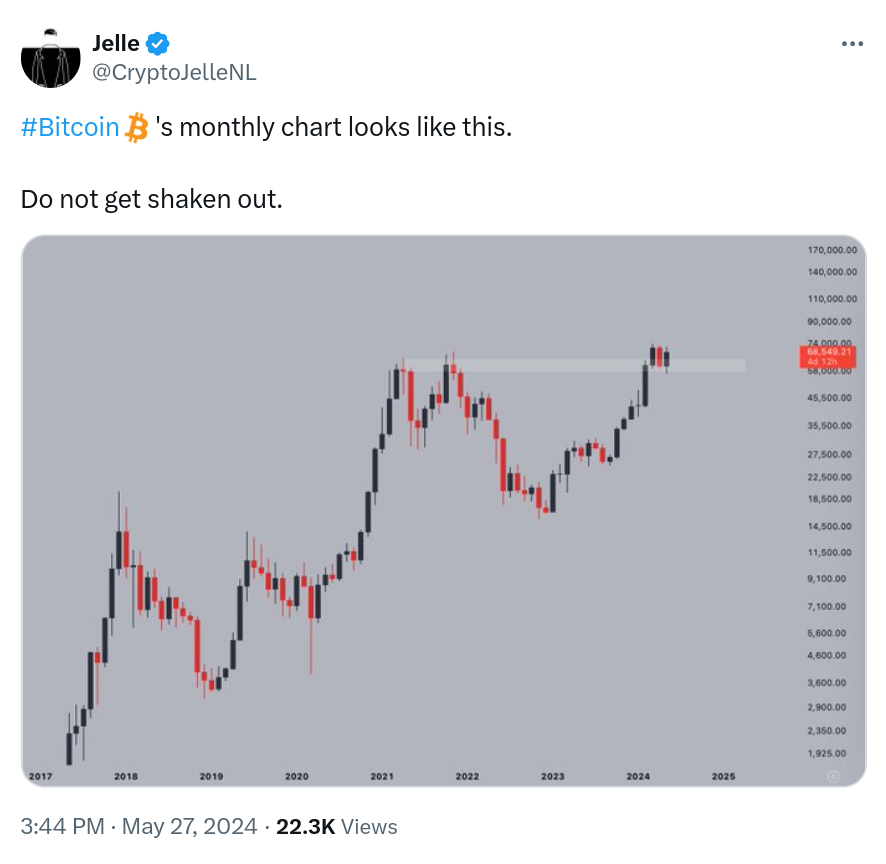Click the Jelle display name

pyautogui.click(x=116, y=44)
